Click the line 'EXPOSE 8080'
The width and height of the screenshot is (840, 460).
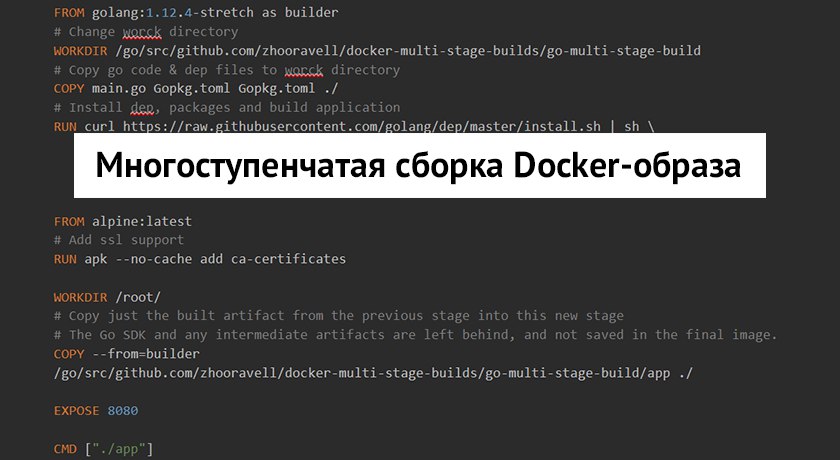(96, 411)
